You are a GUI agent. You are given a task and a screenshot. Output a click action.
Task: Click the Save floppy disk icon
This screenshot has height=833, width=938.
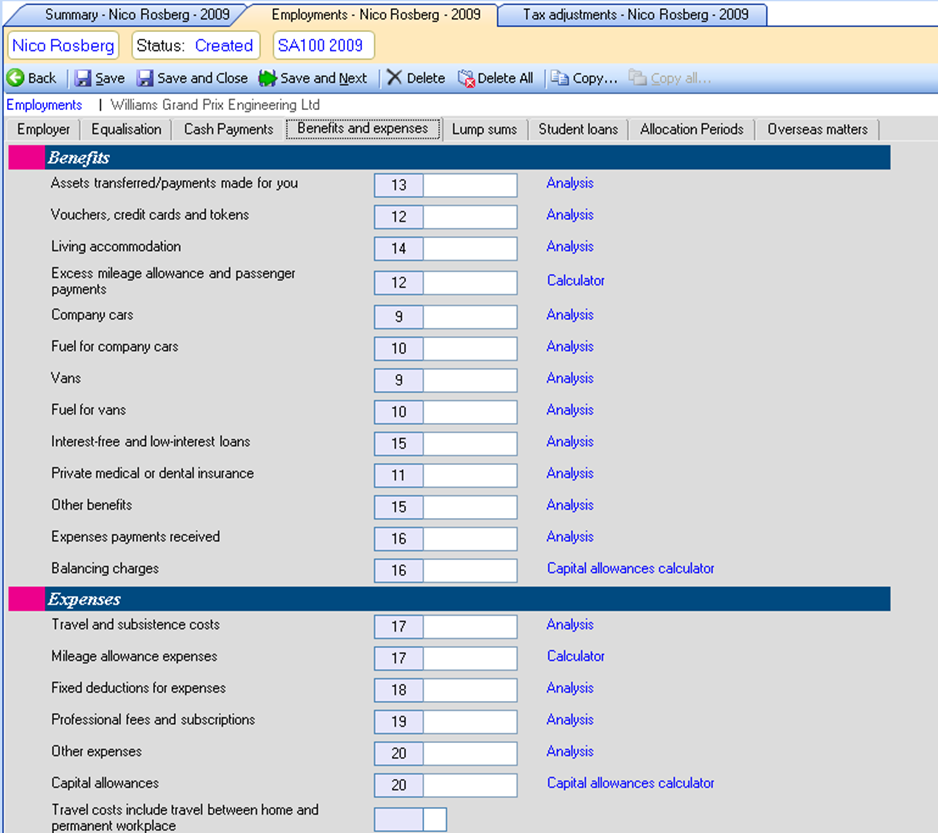pyautogui.click(x=83, y=78)
